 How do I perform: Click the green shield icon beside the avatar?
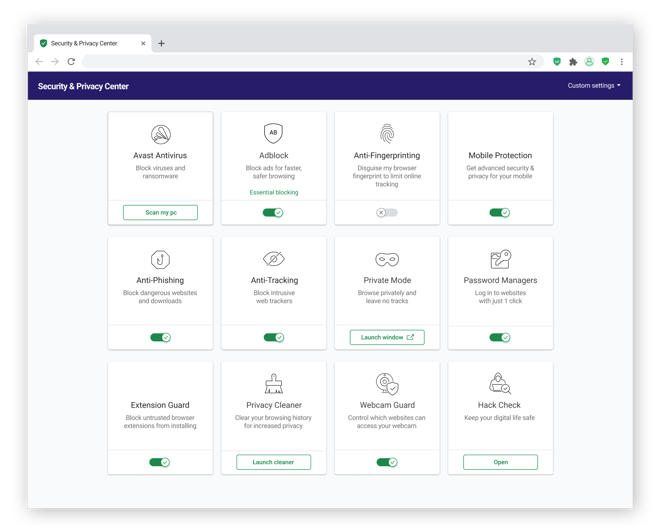(605, 61)
